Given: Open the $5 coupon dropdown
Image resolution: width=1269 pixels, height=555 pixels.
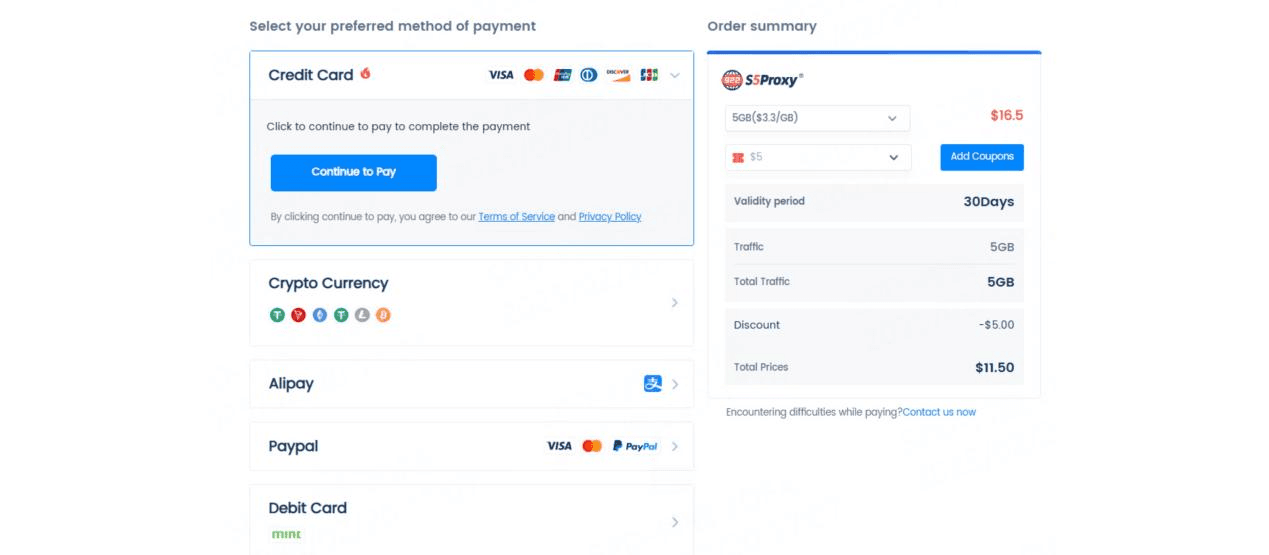Looking at the screenshot, I should click(x=817, y=157).
